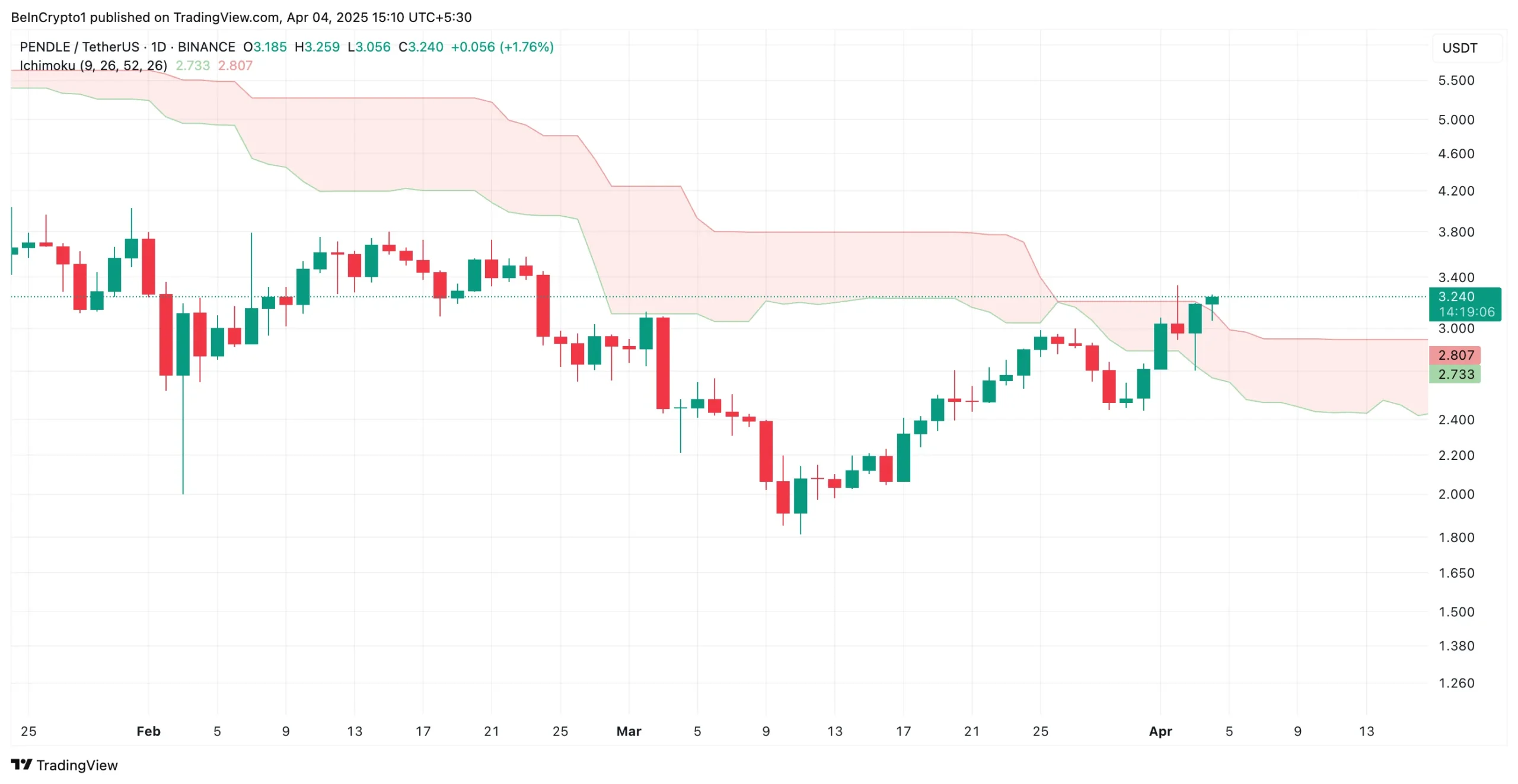Click the PENDLE / TetherUS symbol title
The image size is (1518, 784).
pos(79,47)
